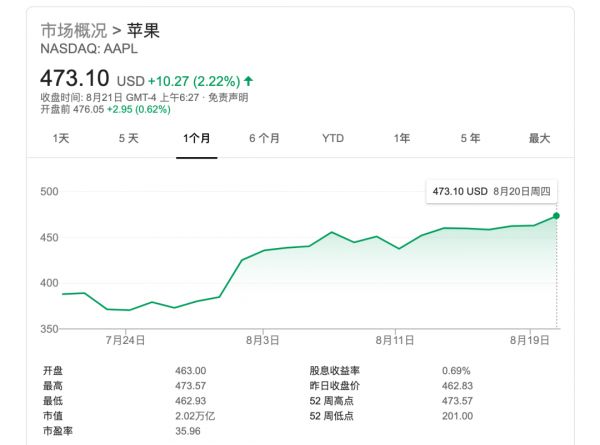
Task: Click the 8月3日 date axis label
Action: pos(262,340)
